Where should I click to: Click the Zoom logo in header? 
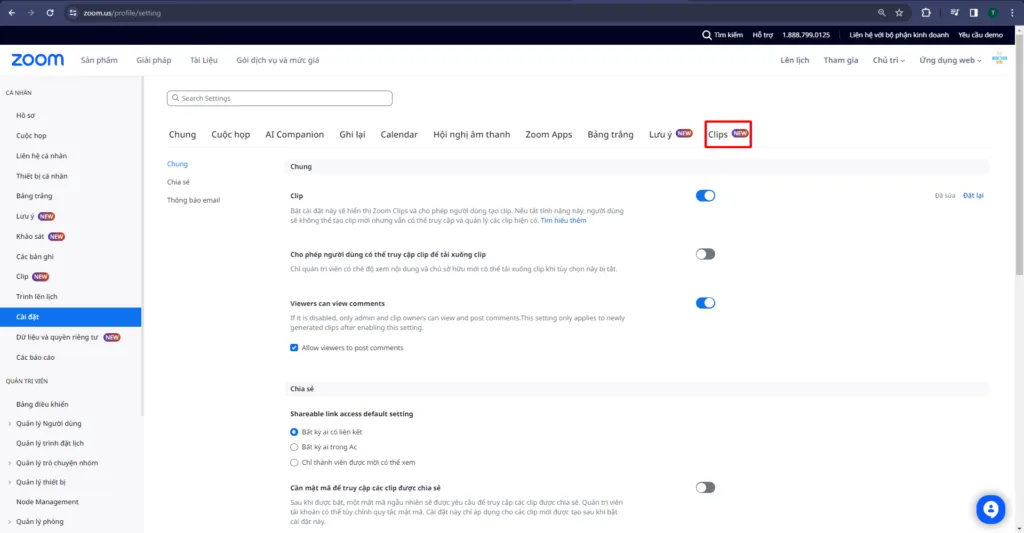pyautogui.click(x=37, y=60)
